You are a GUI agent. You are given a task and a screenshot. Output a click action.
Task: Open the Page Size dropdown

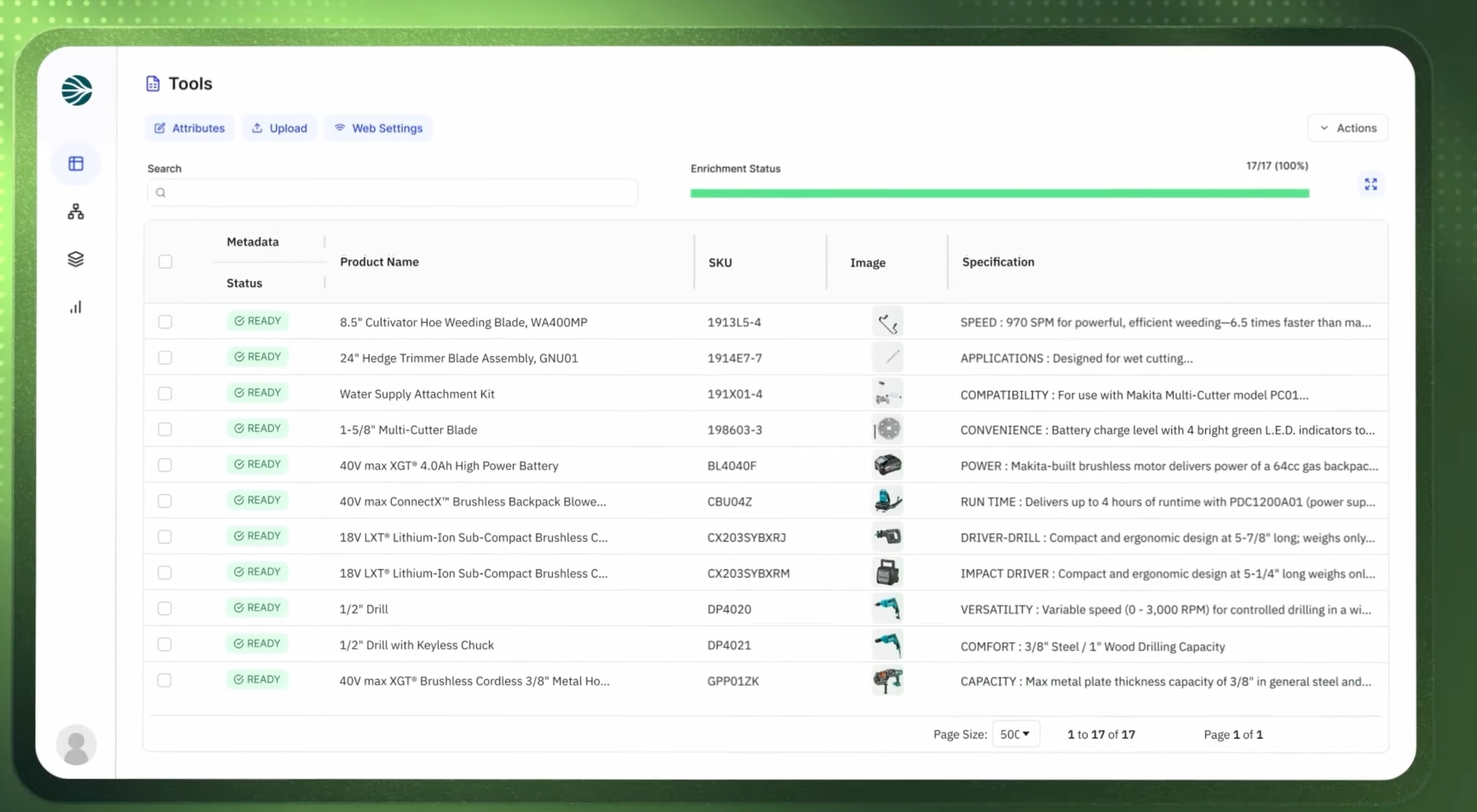(1015, 734)
